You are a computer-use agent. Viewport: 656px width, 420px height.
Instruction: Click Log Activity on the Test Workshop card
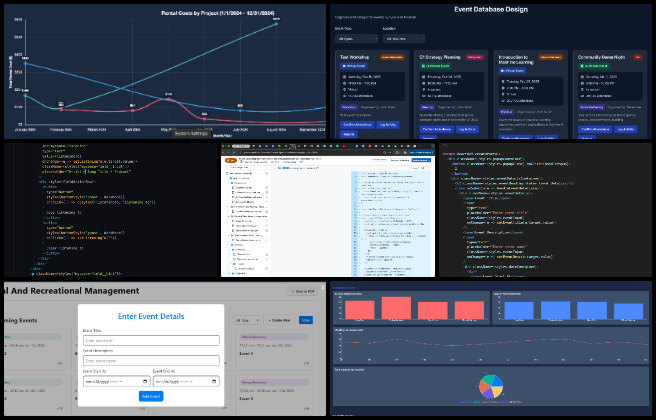(388, 125)
